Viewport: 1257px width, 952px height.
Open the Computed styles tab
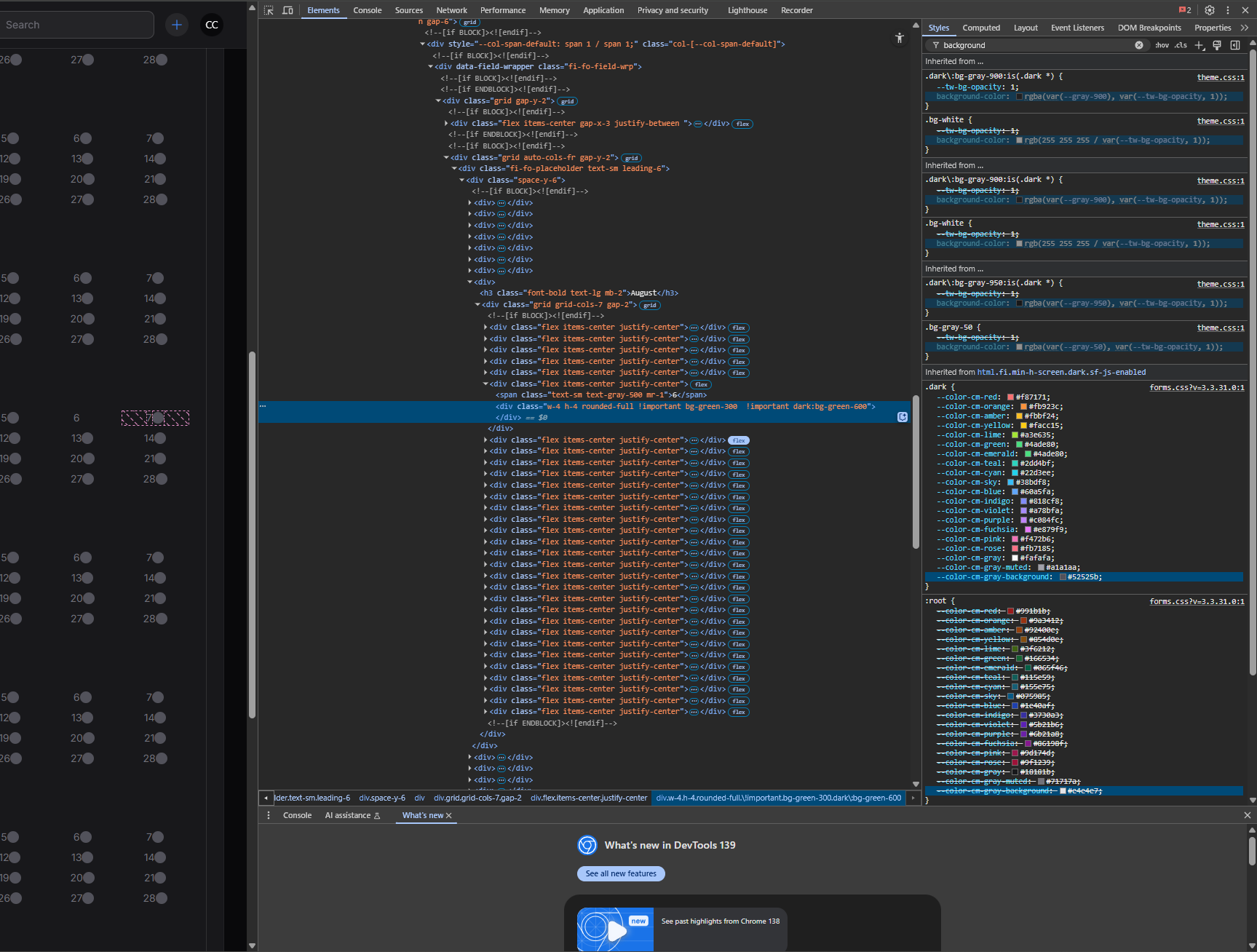coord(980,28)
